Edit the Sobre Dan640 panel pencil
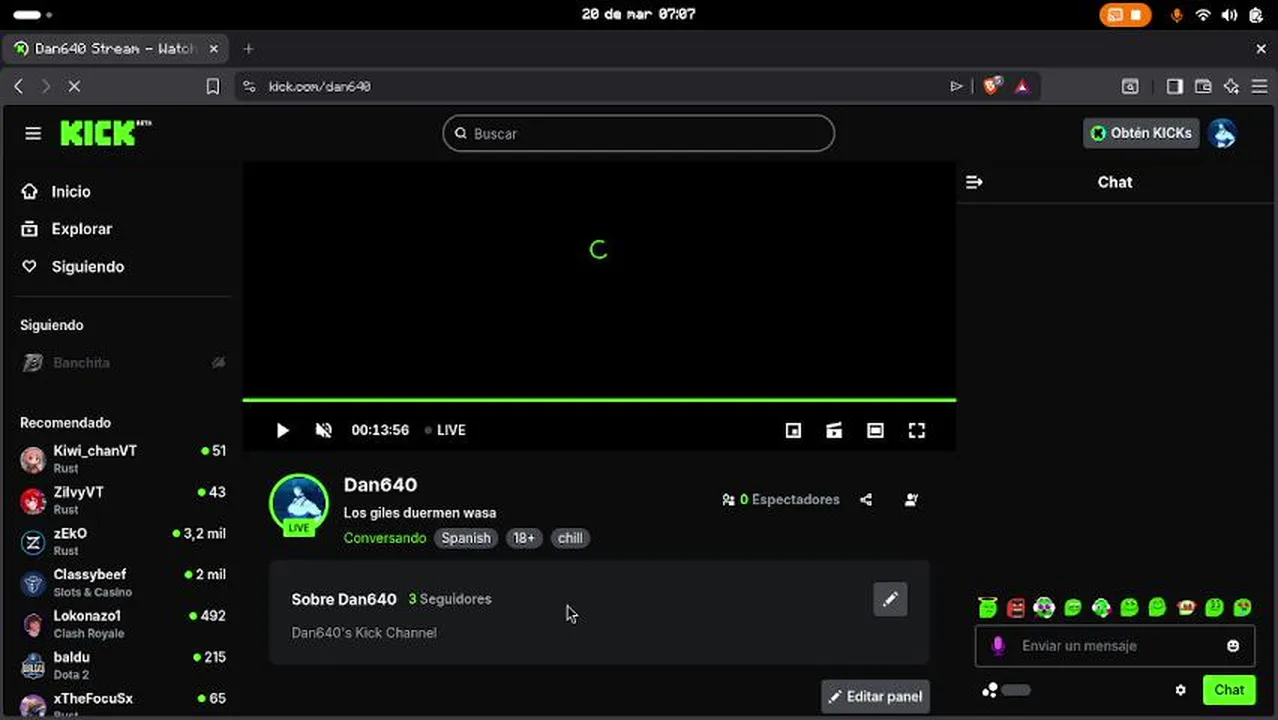This screenshot has height=720, width=1278. [890, 599]
